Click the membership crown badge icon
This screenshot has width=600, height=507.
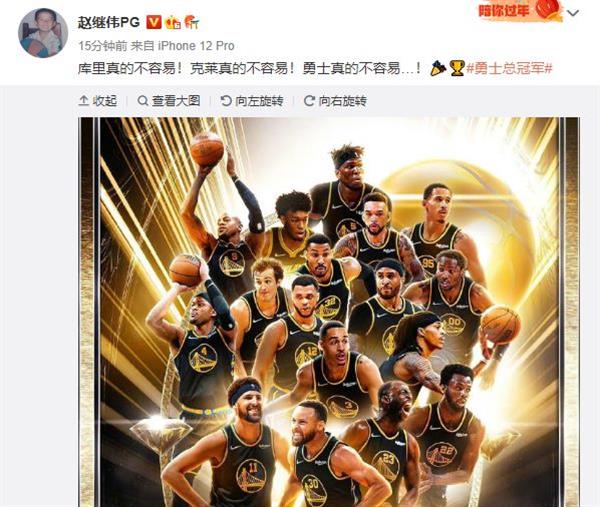(x=173, y=23)
